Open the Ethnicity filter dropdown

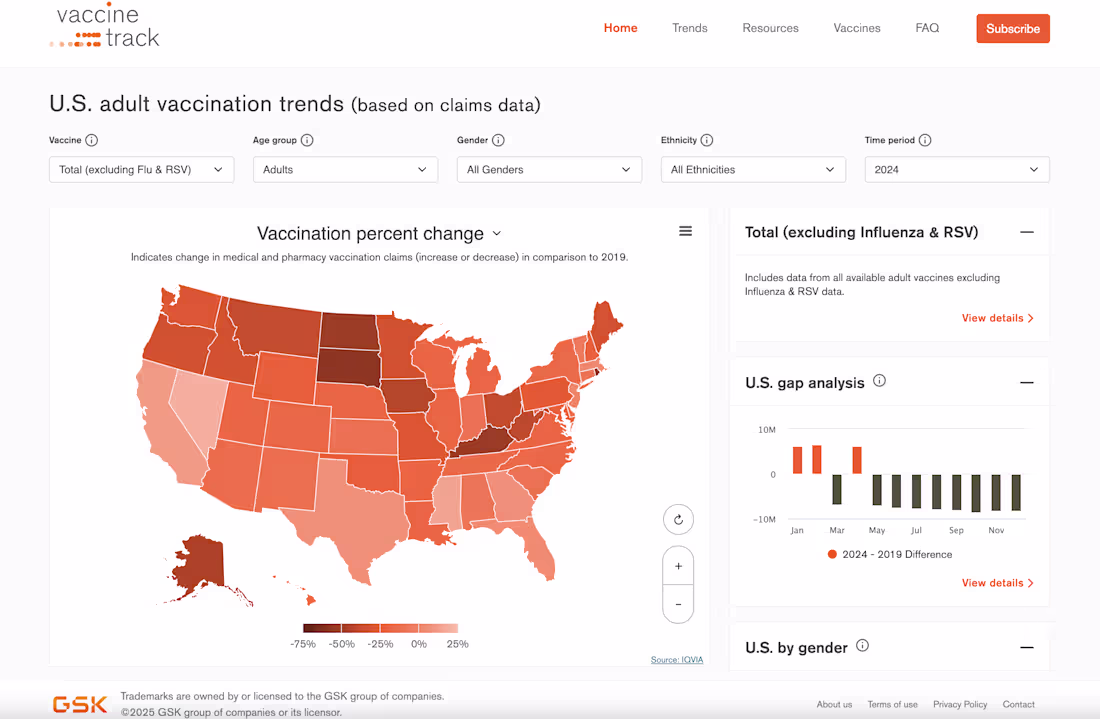[752, 169]
